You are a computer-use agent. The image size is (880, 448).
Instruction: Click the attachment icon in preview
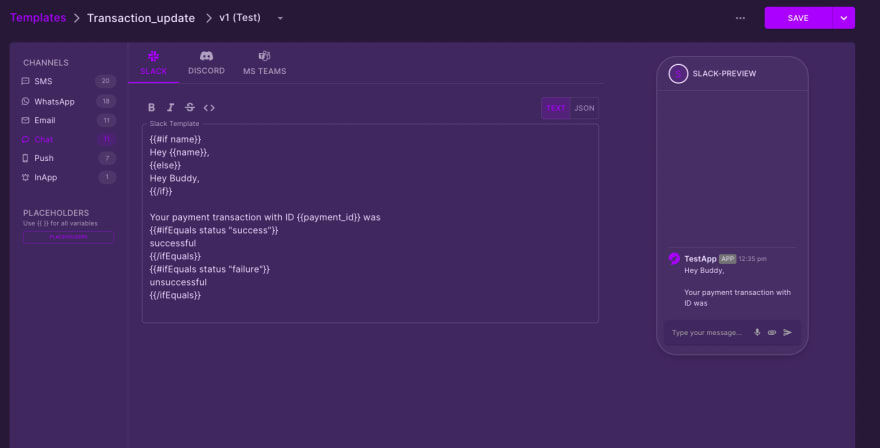[x=772, y=332]
